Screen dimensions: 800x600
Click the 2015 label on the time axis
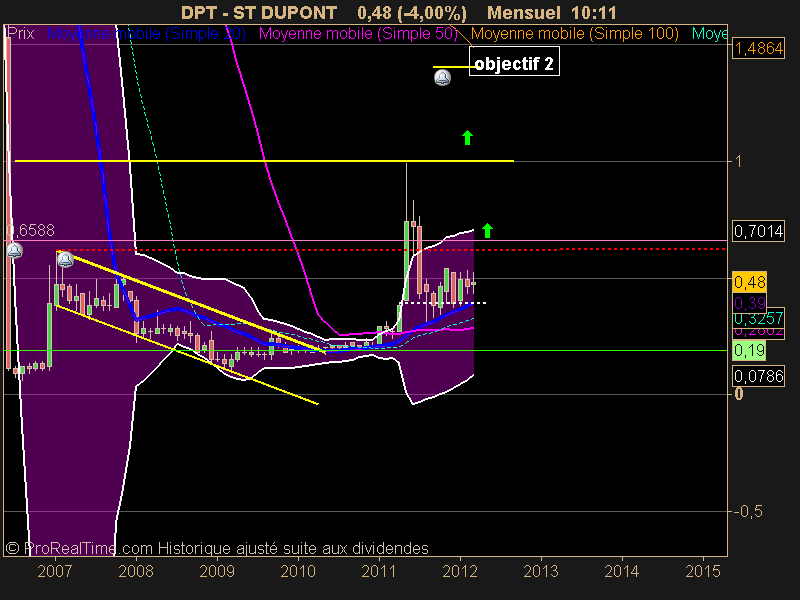[x=703, y=571]
